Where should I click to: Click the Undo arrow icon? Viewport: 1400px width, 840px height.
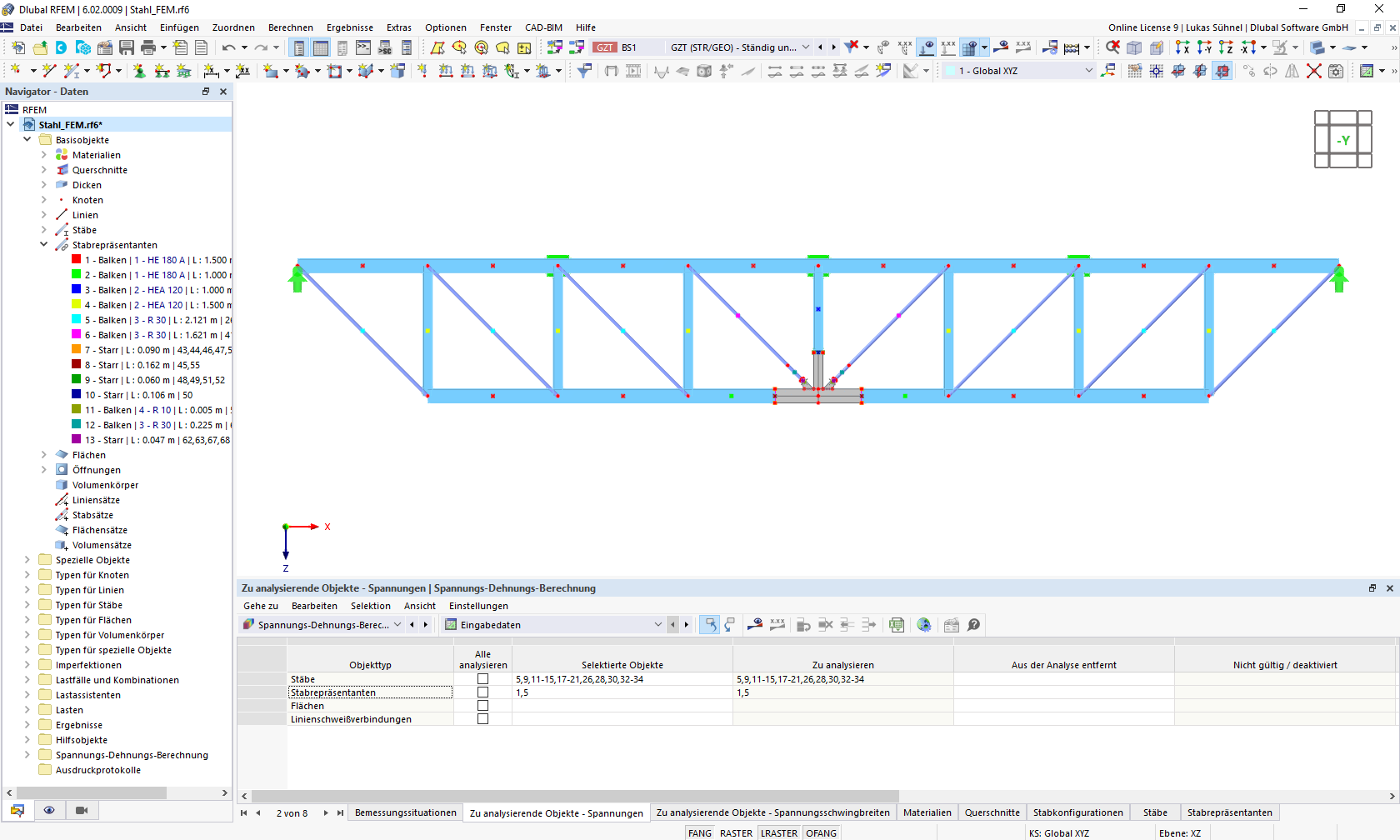[229, 47]
